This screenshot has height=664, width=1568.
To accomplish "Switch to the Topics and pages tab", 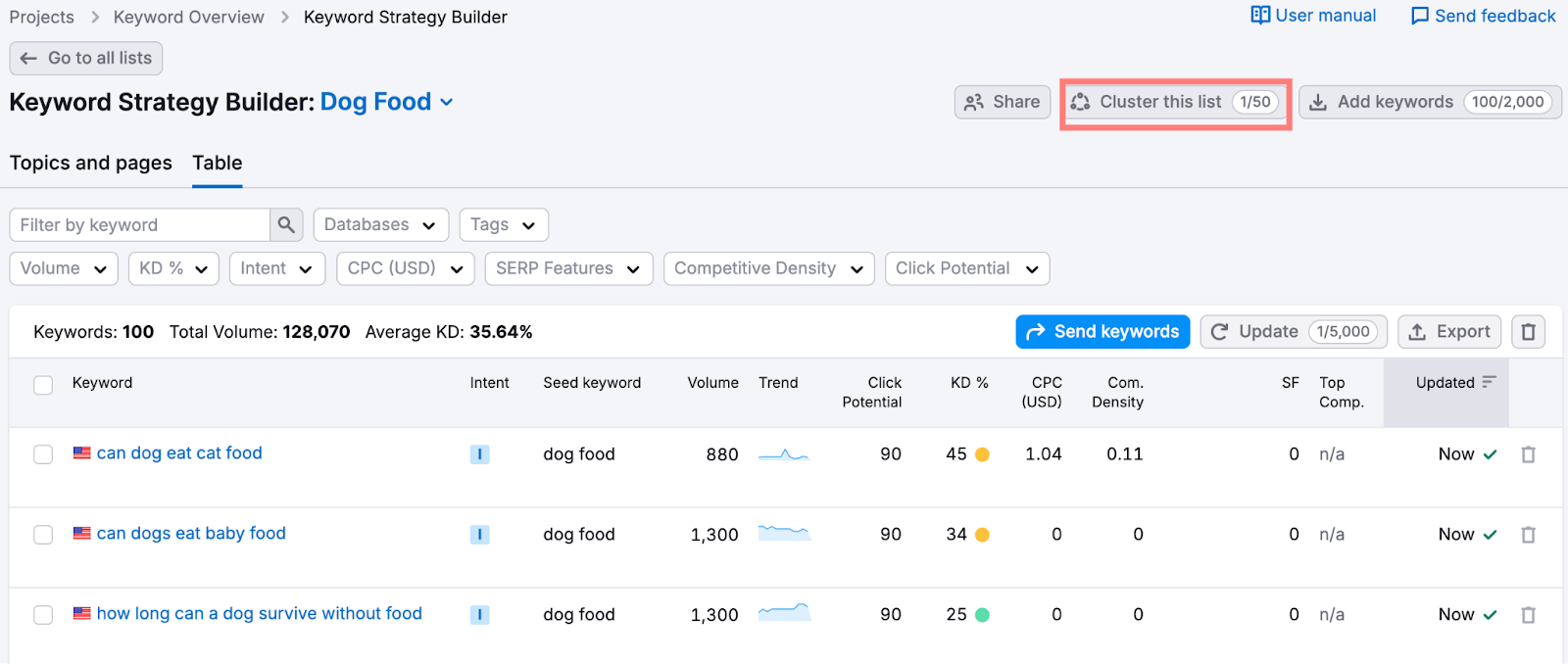I will (91, 163).
